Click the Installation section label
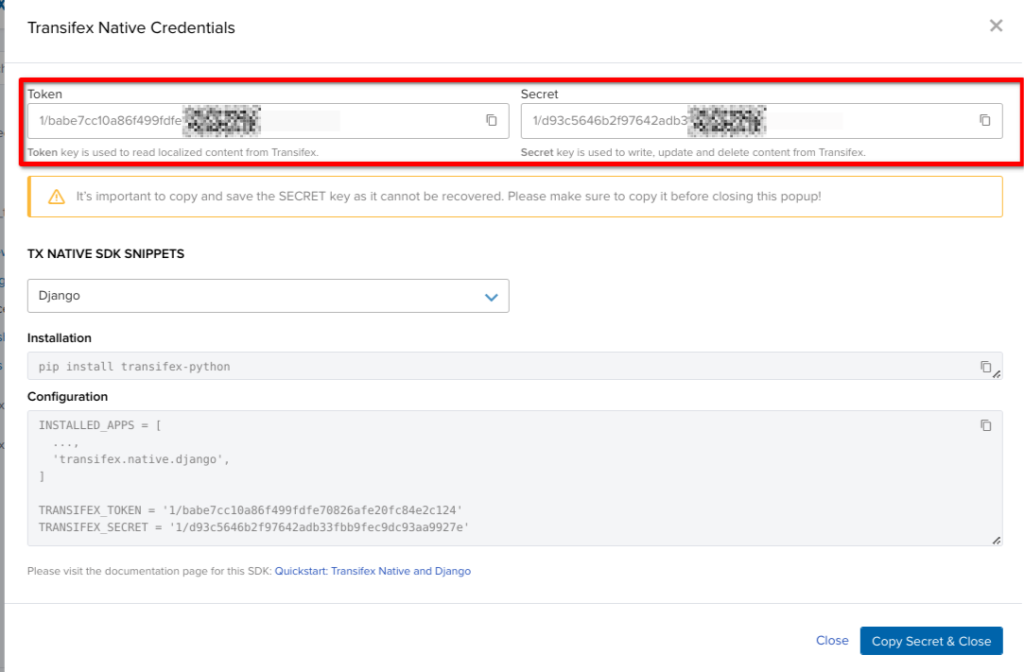This screenshot has height=672, width=1024. coord(59,338)
